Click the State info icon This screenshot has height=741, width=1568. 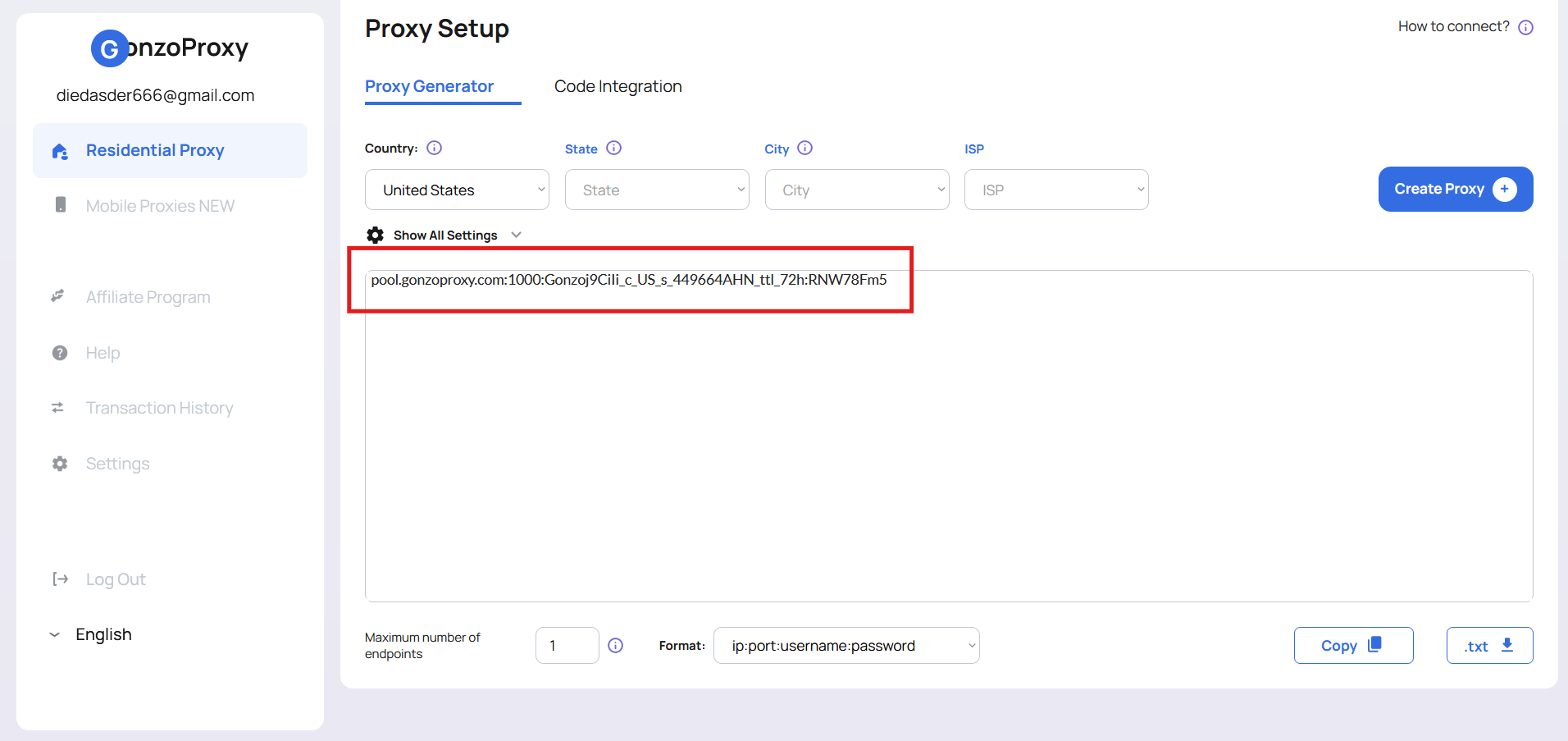613,148
